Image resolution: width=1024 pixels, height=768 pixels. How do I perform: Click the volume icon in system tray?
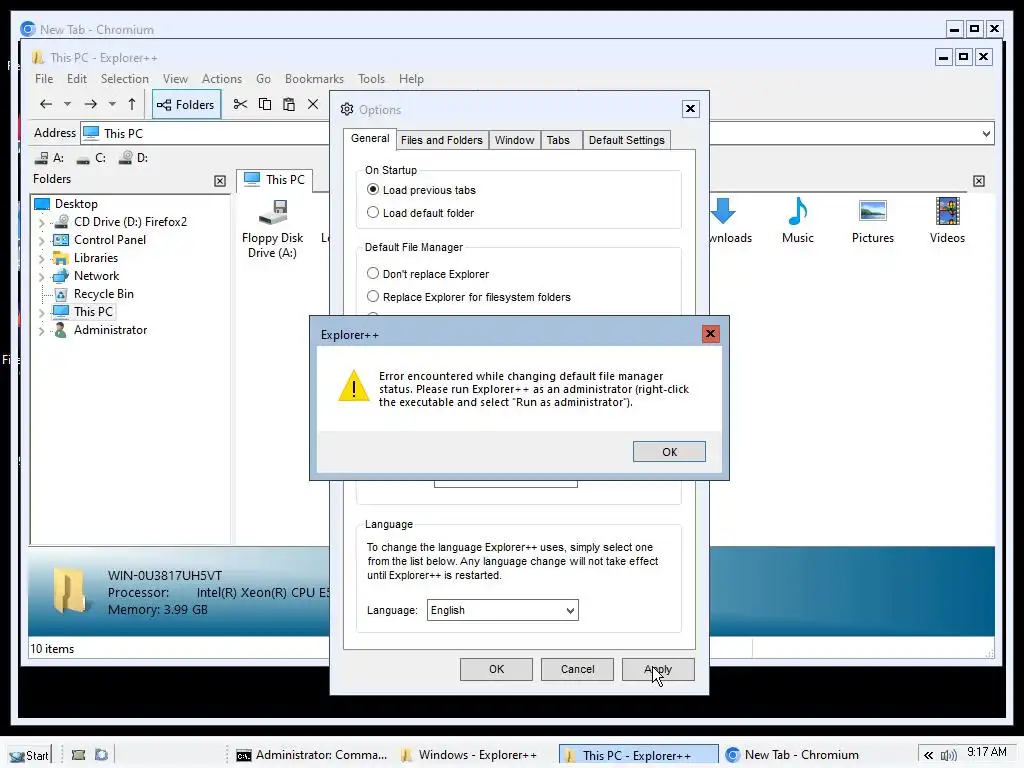pyautogui.click(x=949, y=756)
